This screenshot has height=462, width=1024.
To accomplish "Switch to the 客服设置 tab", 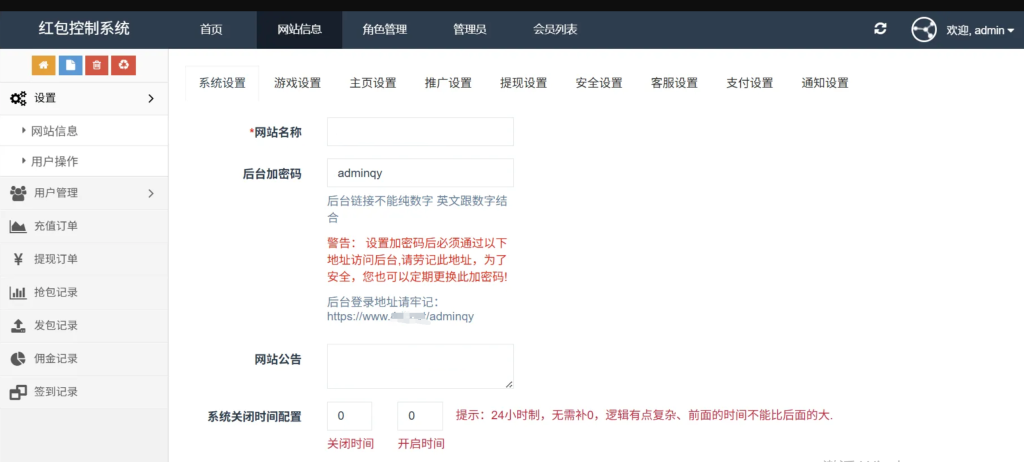I will tap(674, 83).
